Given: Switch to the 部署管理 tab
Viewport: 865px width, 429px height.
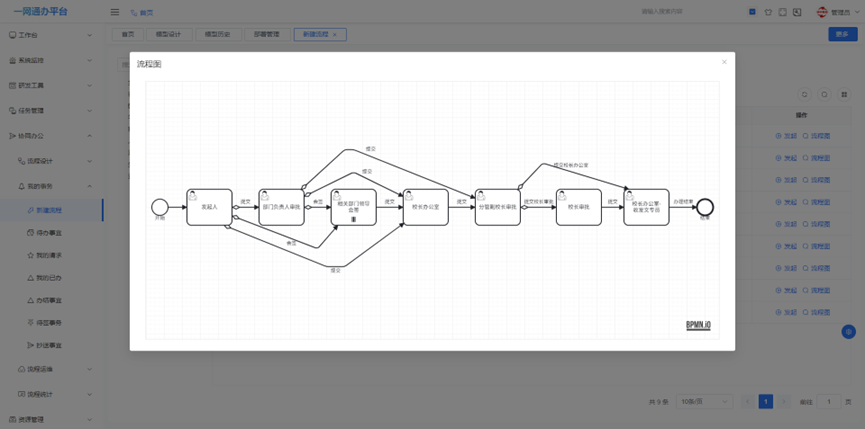Looking at the screenshot, I should coord(268,34).
